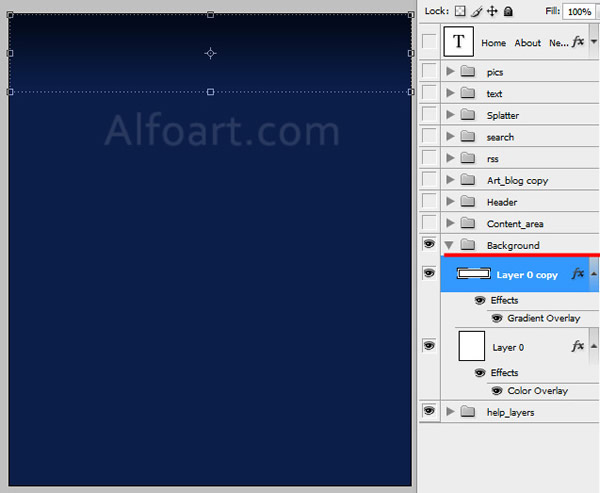This screenshot has height=493, width=600.
Task: Click the text group folder icon
Action: (x=468, y=93)
